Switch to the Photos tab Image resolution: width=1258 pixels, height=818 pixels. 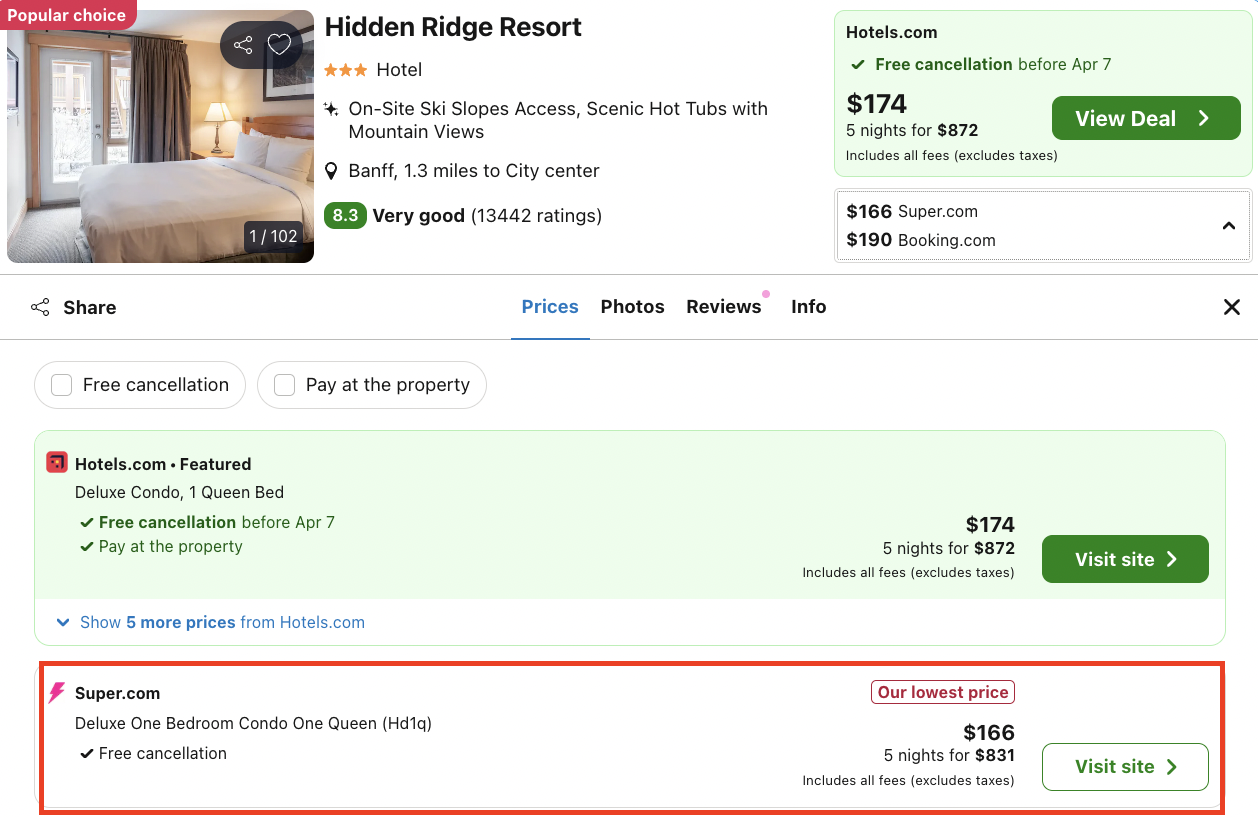tap(632, 306)
